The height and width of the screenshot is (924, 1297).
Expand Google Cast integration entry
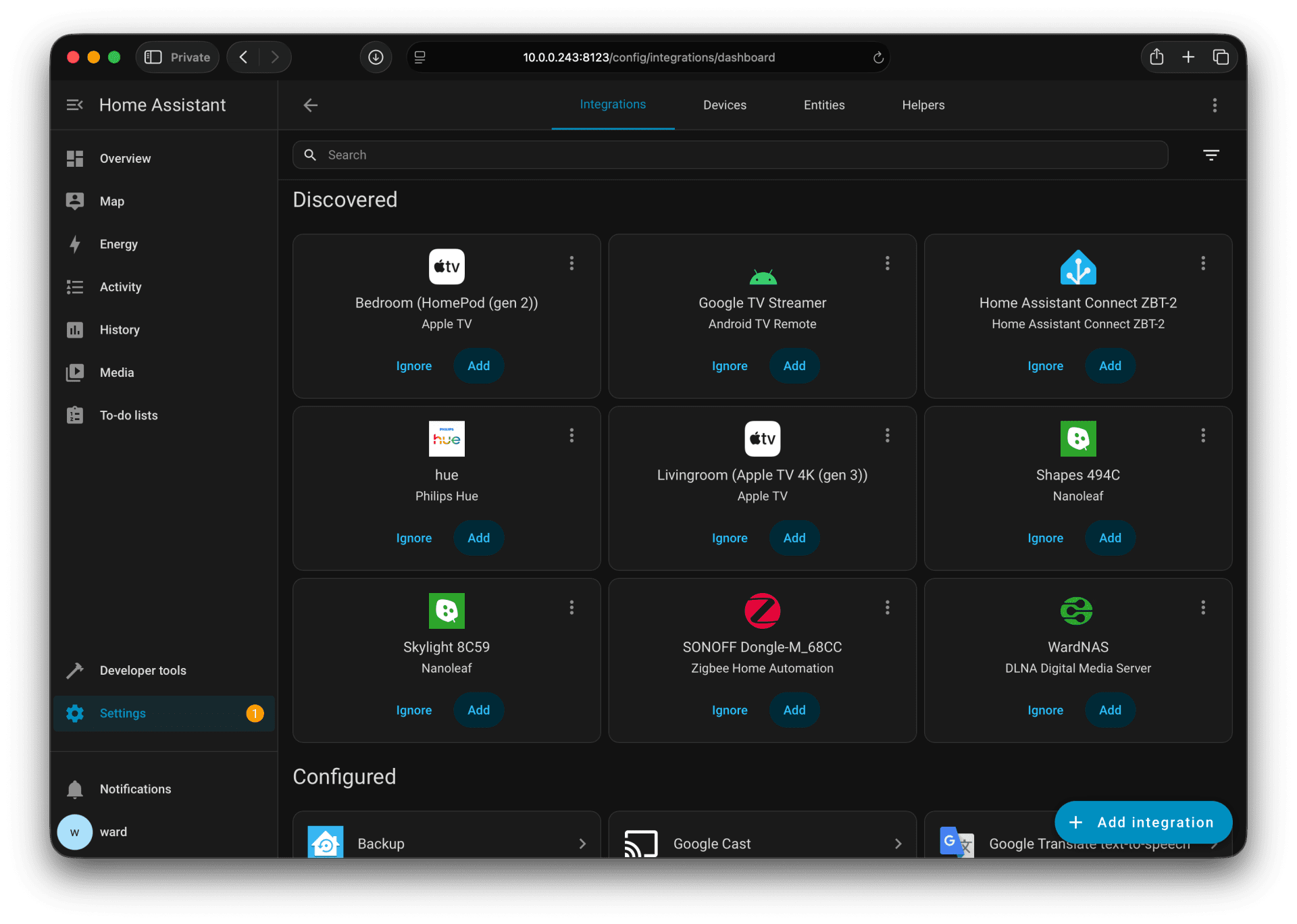click(898, 844)
